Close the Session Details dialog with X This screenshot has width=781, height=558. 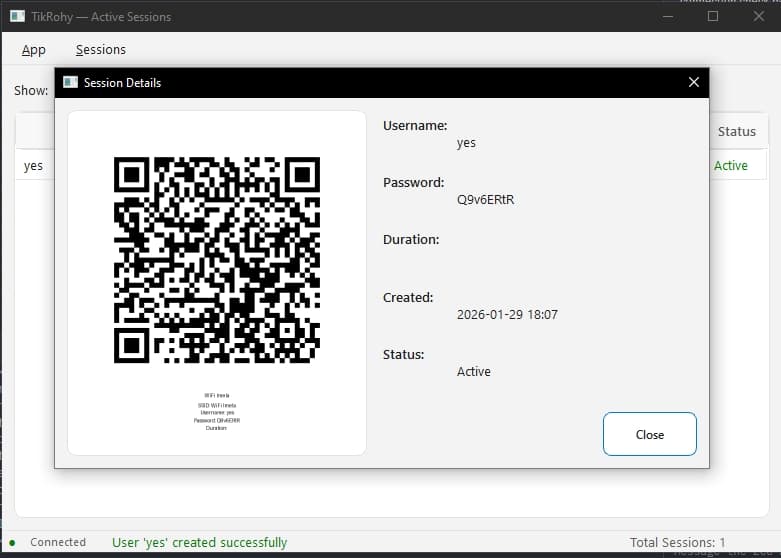pyautogui.click(x=693, y=82)
